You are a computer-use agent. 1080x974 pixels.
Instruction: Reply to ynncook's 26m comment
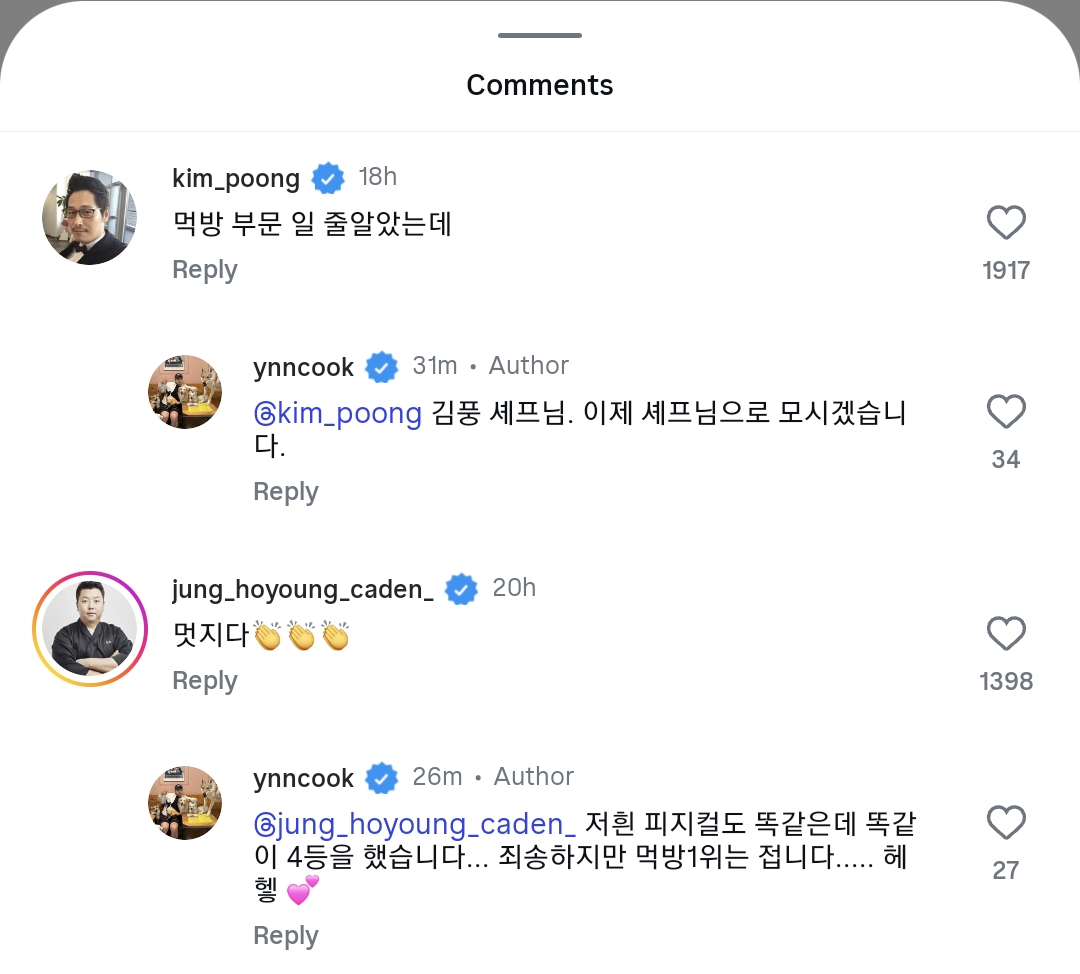tap(286, 936)
